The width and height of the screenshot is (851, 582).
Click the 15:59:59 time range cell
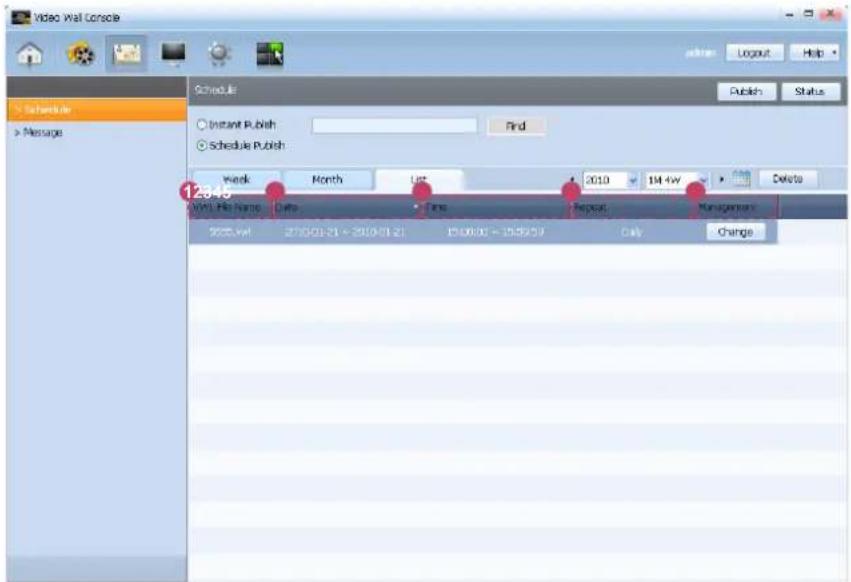(495, 232)
